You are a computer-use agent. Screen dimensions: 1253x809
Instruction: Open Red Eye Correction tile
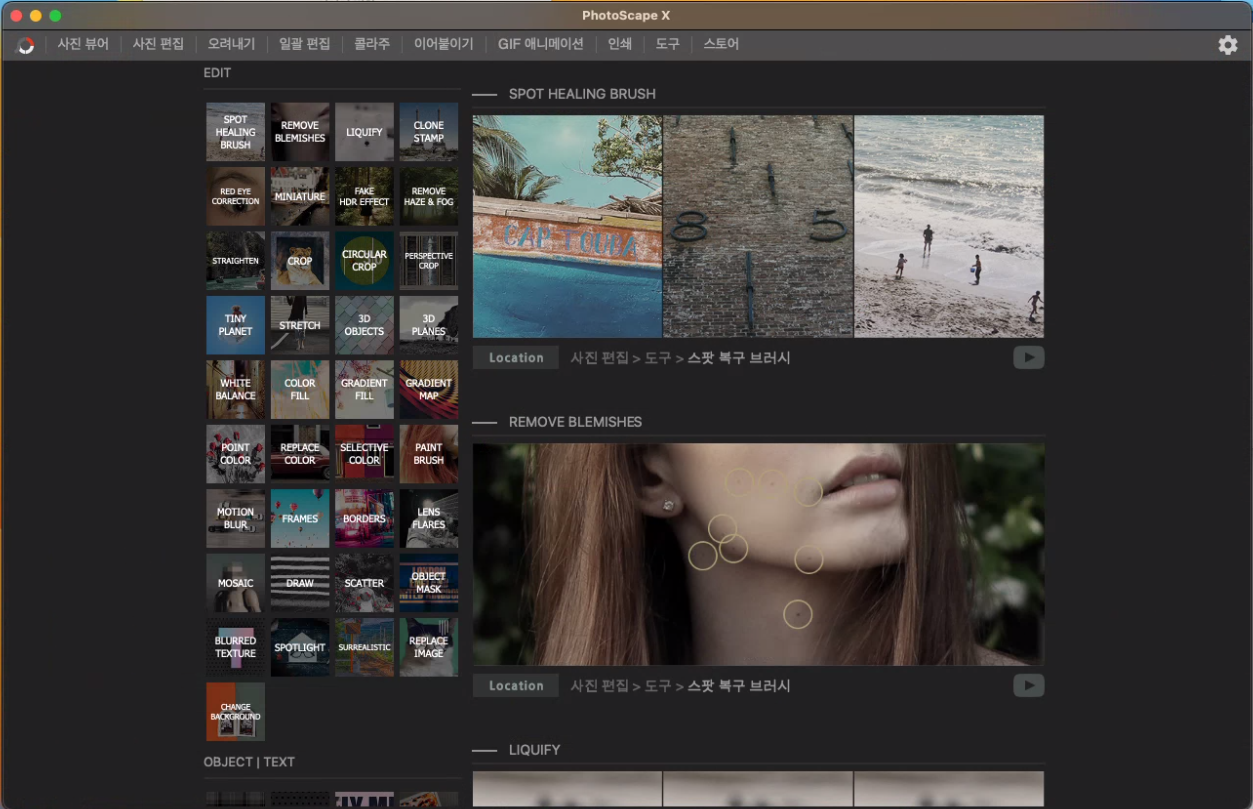235,196
